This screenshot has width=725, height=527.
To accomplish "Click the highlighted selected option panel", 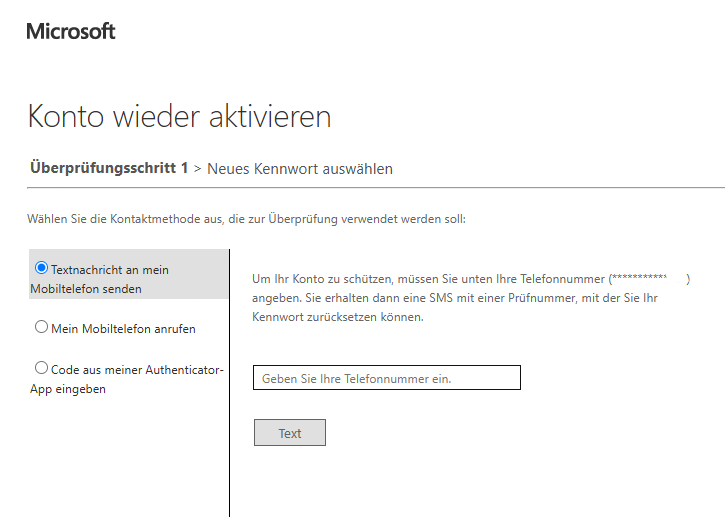I will coord(129,274).
